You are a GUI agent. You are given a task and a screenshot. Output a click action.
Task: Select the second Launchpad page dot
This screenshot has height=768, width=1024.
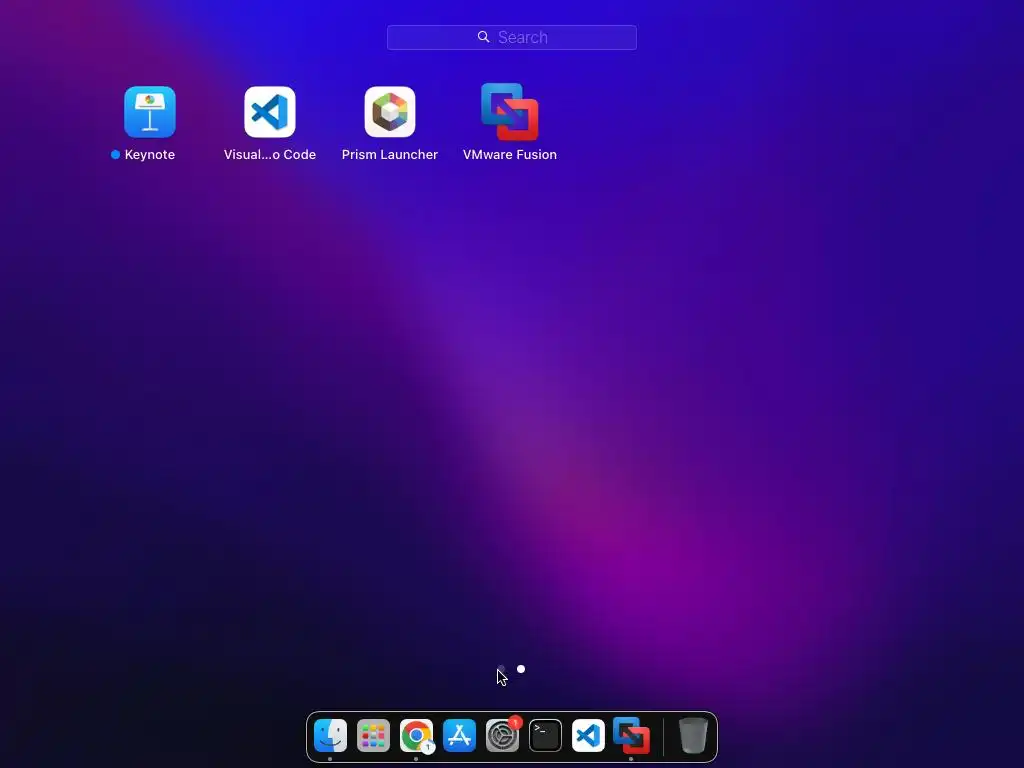[521, 669]
